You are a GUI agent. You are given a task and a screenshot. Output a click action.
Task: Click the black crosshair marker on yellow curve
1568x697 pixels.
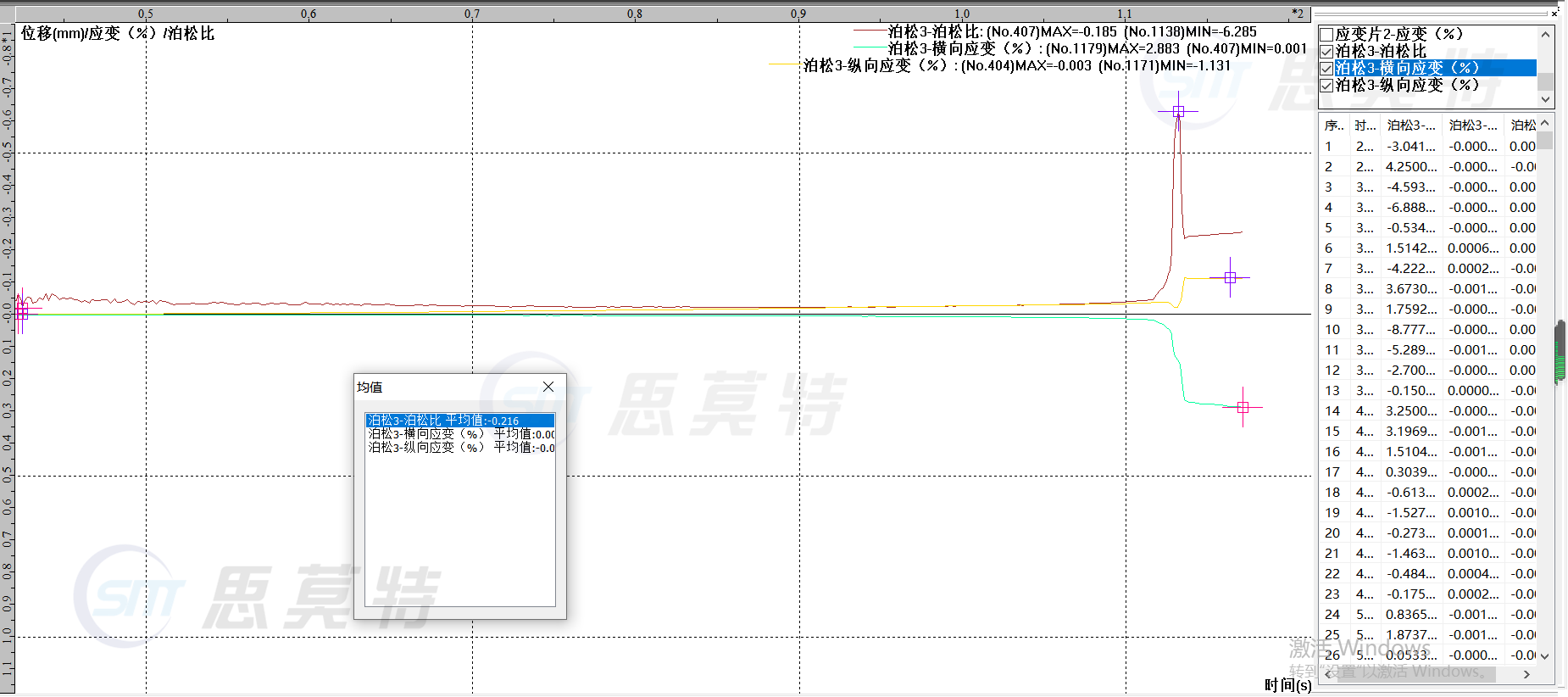(1230, 277)
